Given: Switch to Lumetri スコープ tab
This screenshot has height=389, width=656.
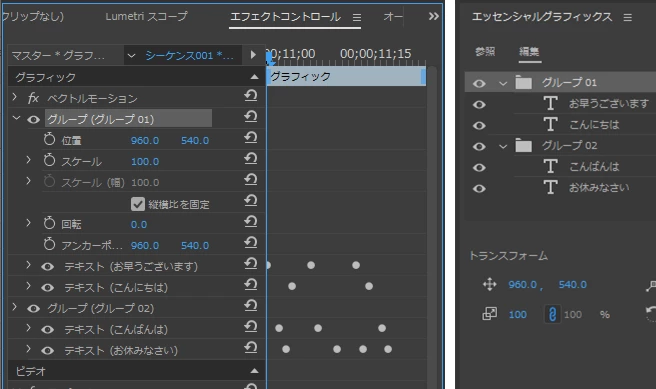Looking at the screenshot, I should [146, 16].
